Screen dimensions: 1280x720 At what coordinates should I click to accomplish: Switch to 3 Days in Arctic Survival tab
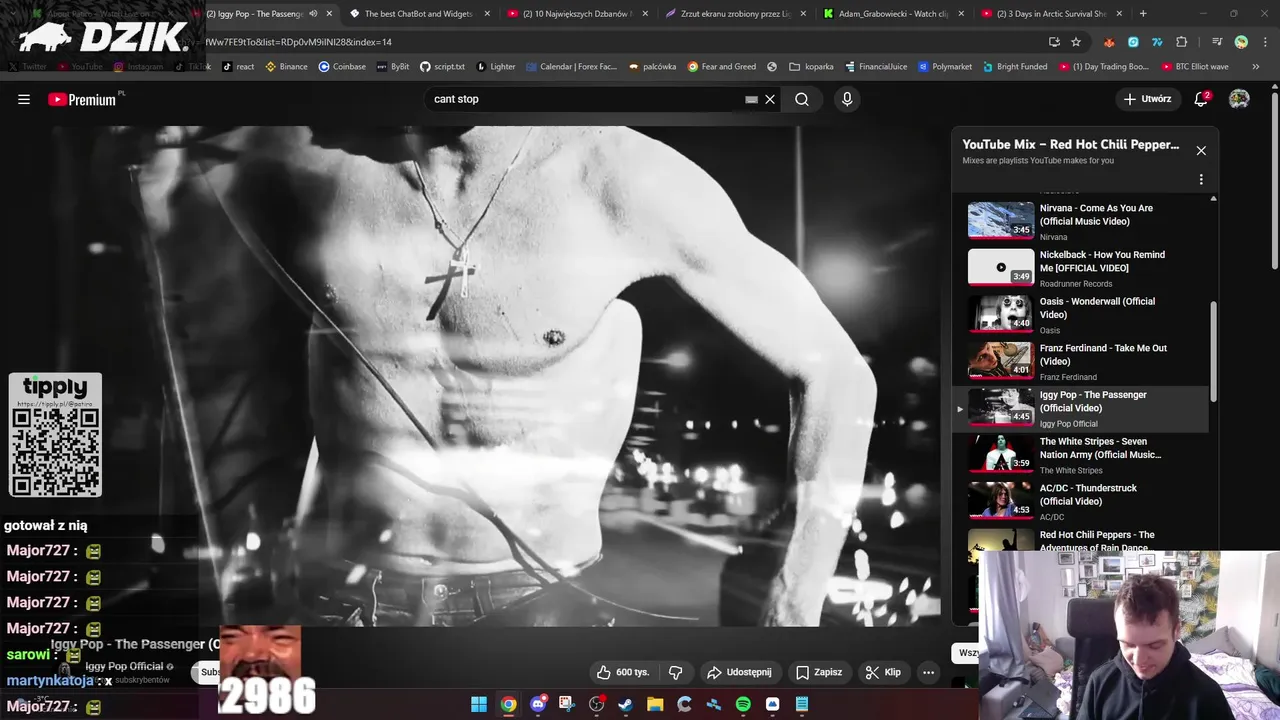click(1053, 14)
